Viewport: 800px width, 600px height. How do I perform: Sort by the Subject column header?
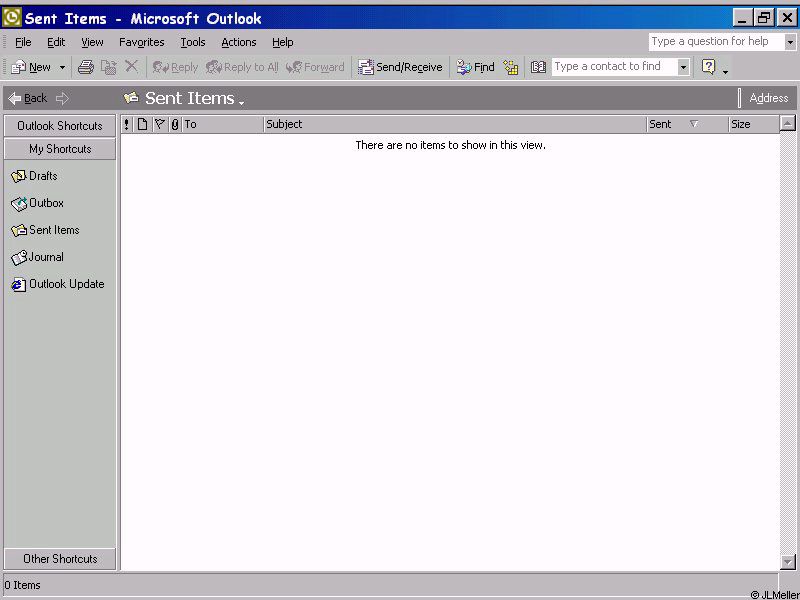pos(455,124)
